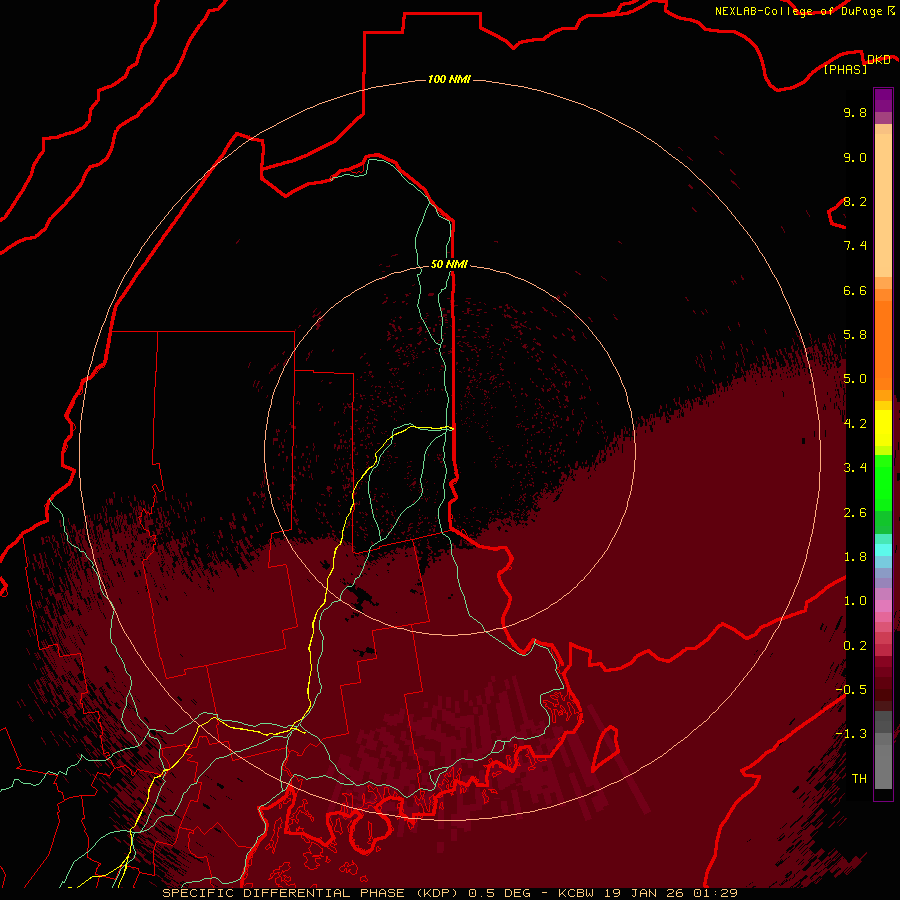Click the 100 NMI range ring label
Screen dimensions: 900x900
click(449, 79)
